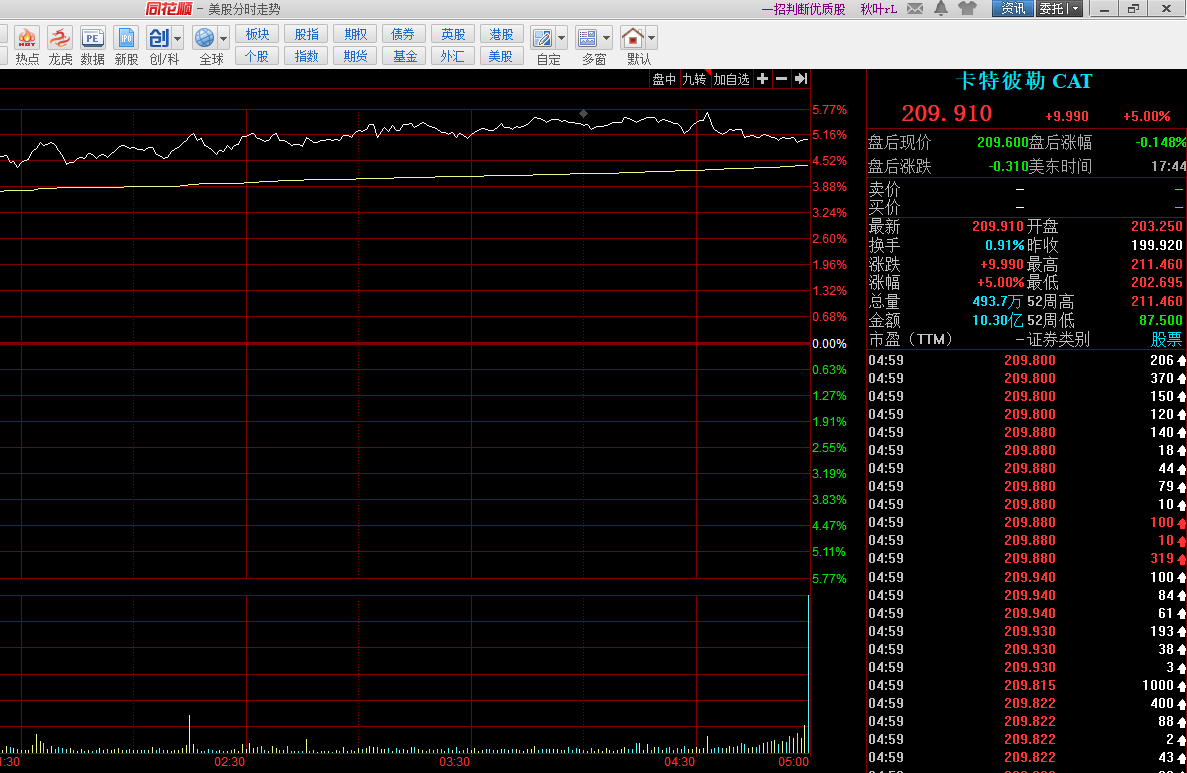Click the 秋叶rL username
The height and width of the screenshot is (773, 1187).
coord(879,9)
